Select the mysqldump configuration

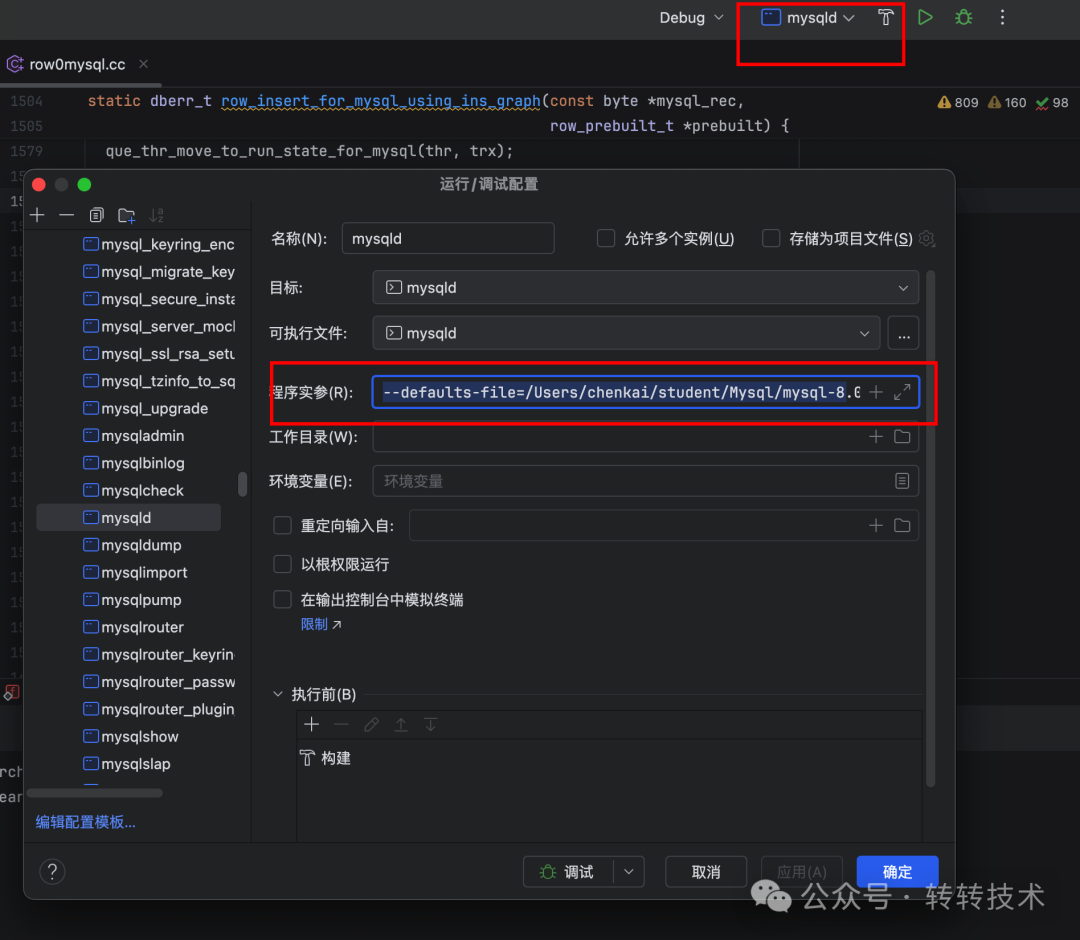141,545
